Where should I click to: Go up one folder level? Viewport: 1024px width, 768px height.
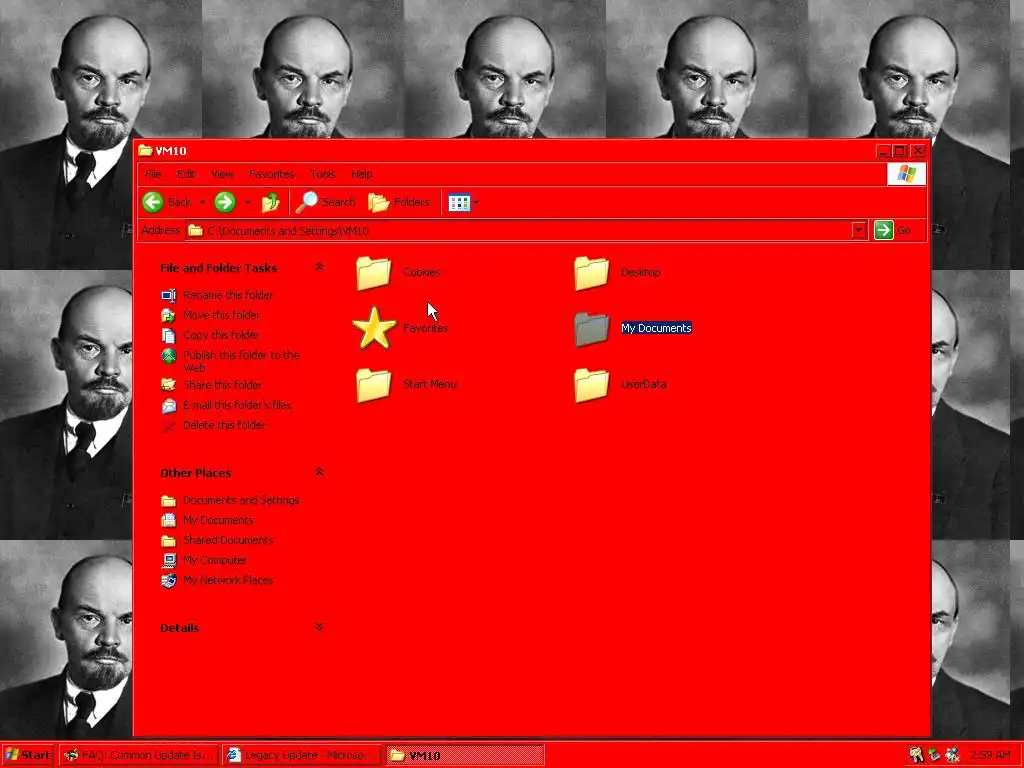(270, 202)
